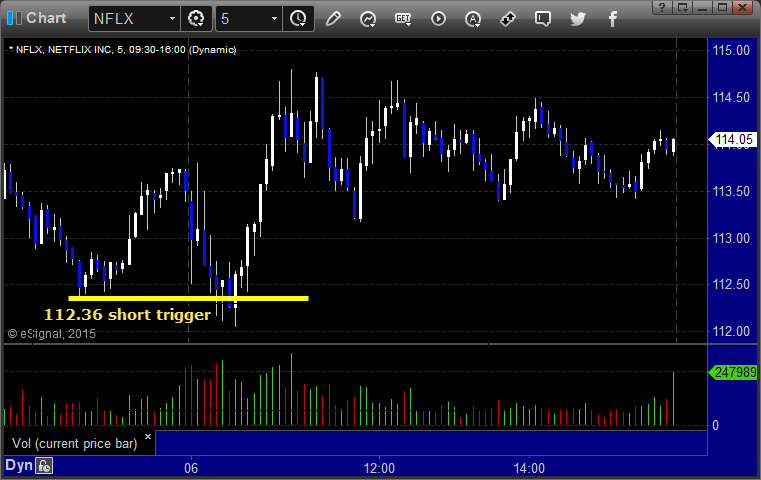
Task: Click the 113.00 price axis label
Action: point(731,238)
